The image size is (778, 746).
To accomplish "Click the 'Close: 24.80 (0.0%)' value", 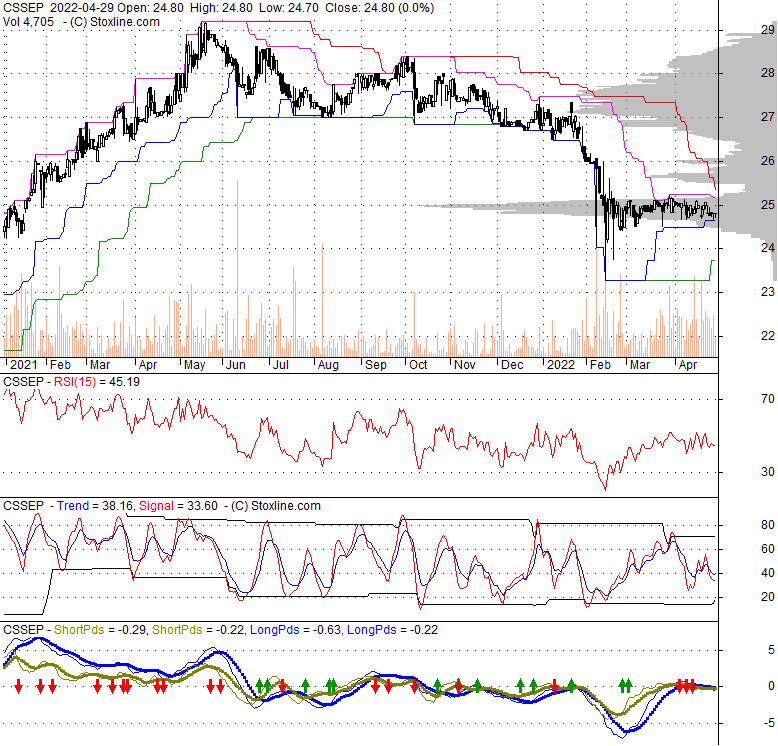I will click(x=380, y=8).
